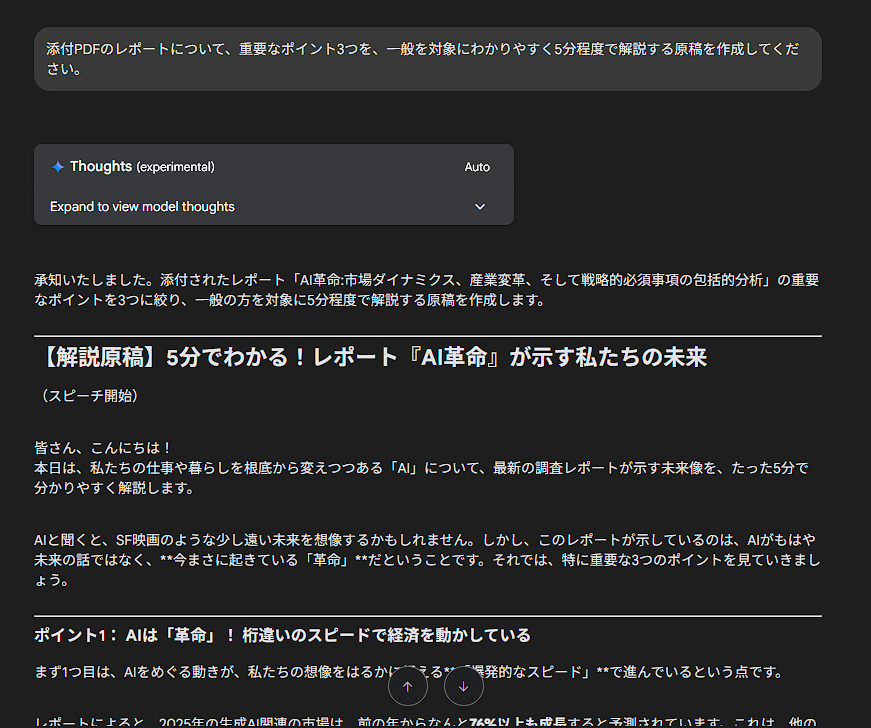Click the greeting line 皆さん、こんにちは！
This screenshot has width=871, height=728.
pyautogui.click(x=103, y=448)
